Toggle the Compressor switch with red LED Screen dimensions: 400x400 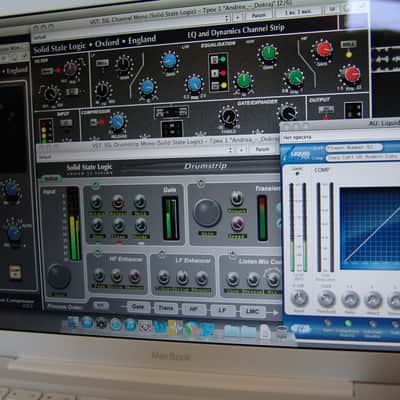click(93, 122)
